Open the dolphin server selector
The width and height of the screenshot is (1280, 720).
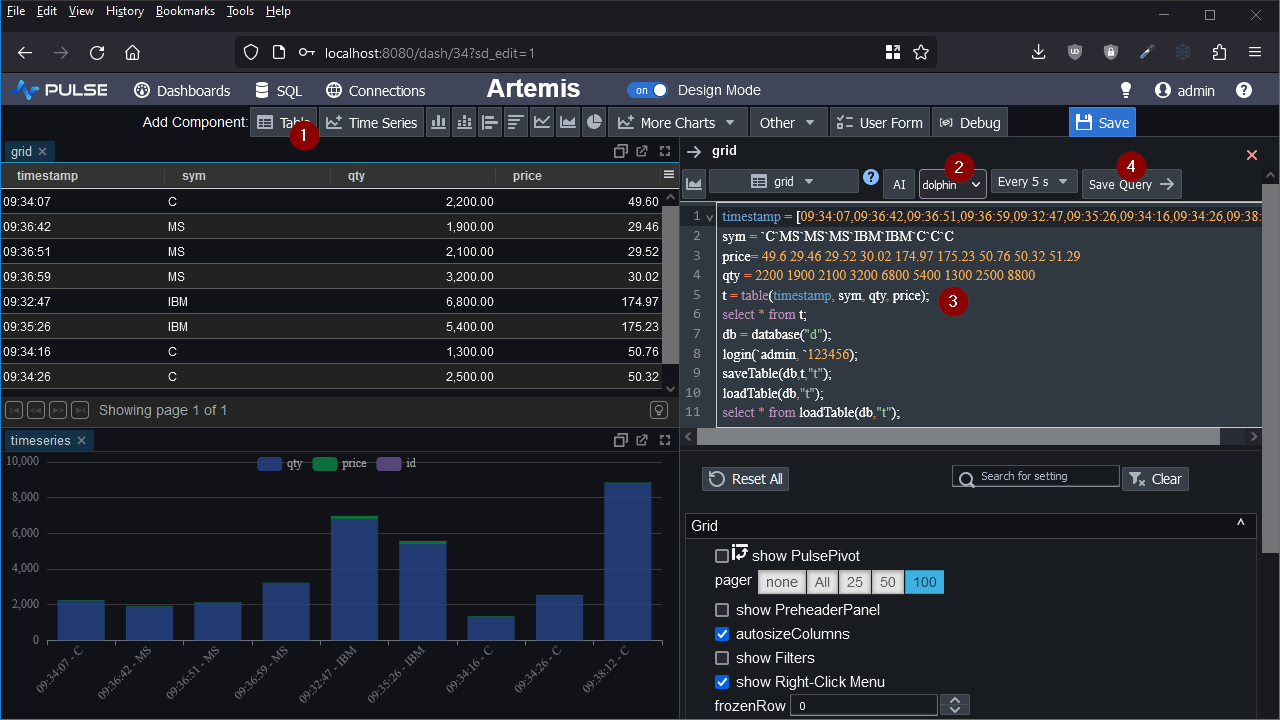tap(952, 185)
